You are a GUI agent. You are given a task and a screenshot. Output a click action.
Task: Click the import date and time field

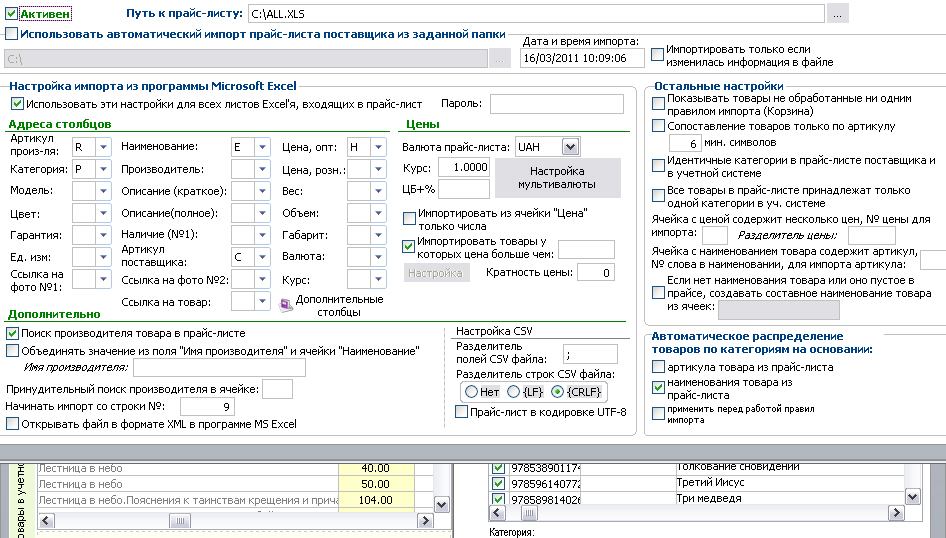(582, 58)
